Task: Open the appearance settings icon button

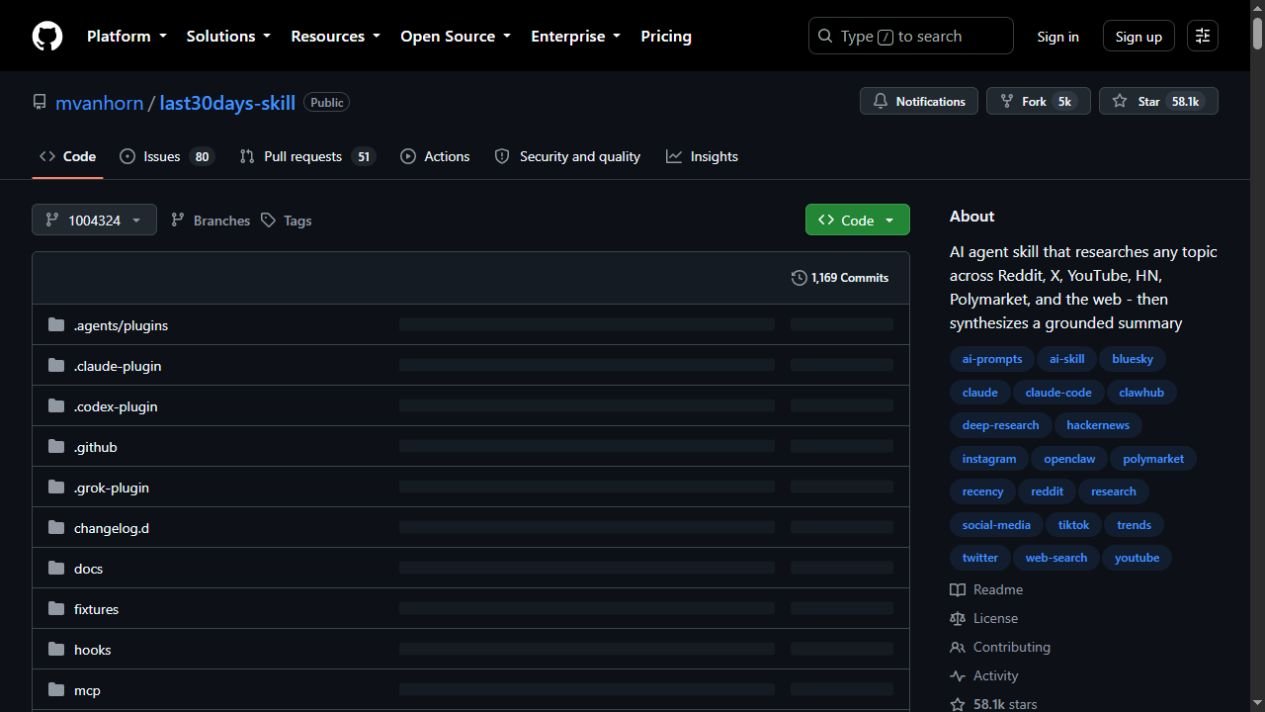Action: point(1202,36)
